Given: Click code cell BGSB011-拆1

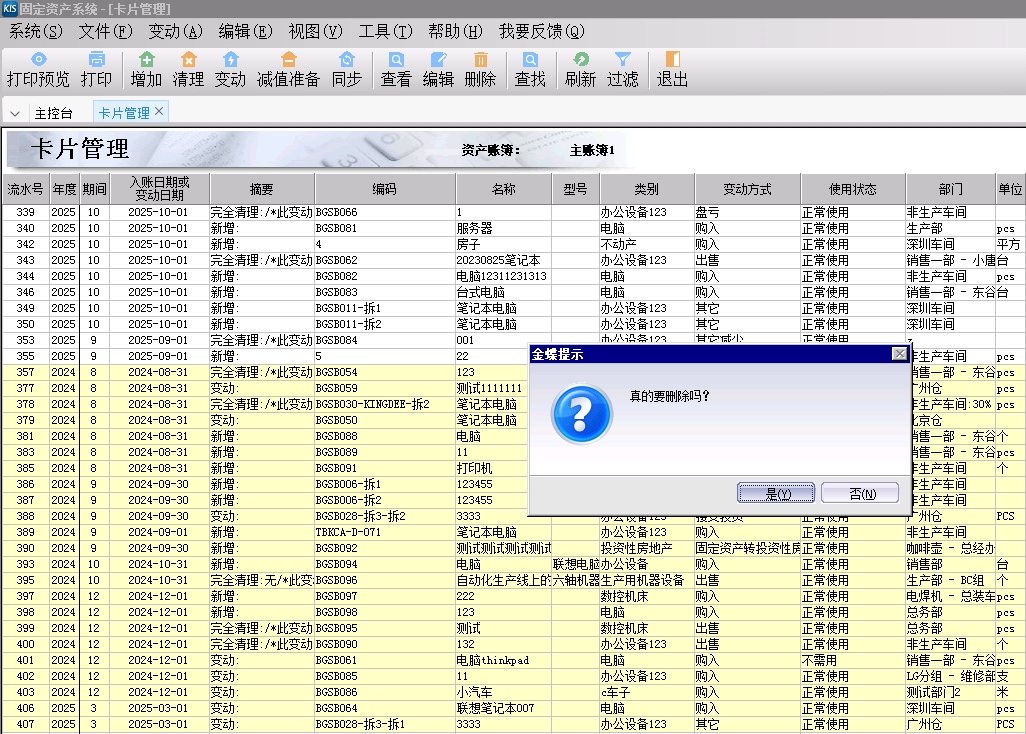Looking at the screenshot, I should tap(385, 309).
